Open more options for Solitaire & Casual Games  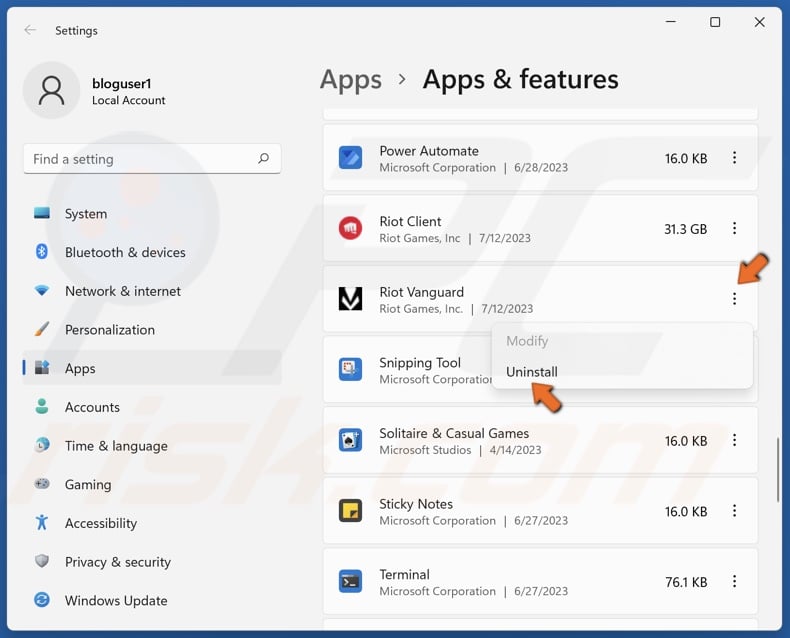click(x=735, y=440)
